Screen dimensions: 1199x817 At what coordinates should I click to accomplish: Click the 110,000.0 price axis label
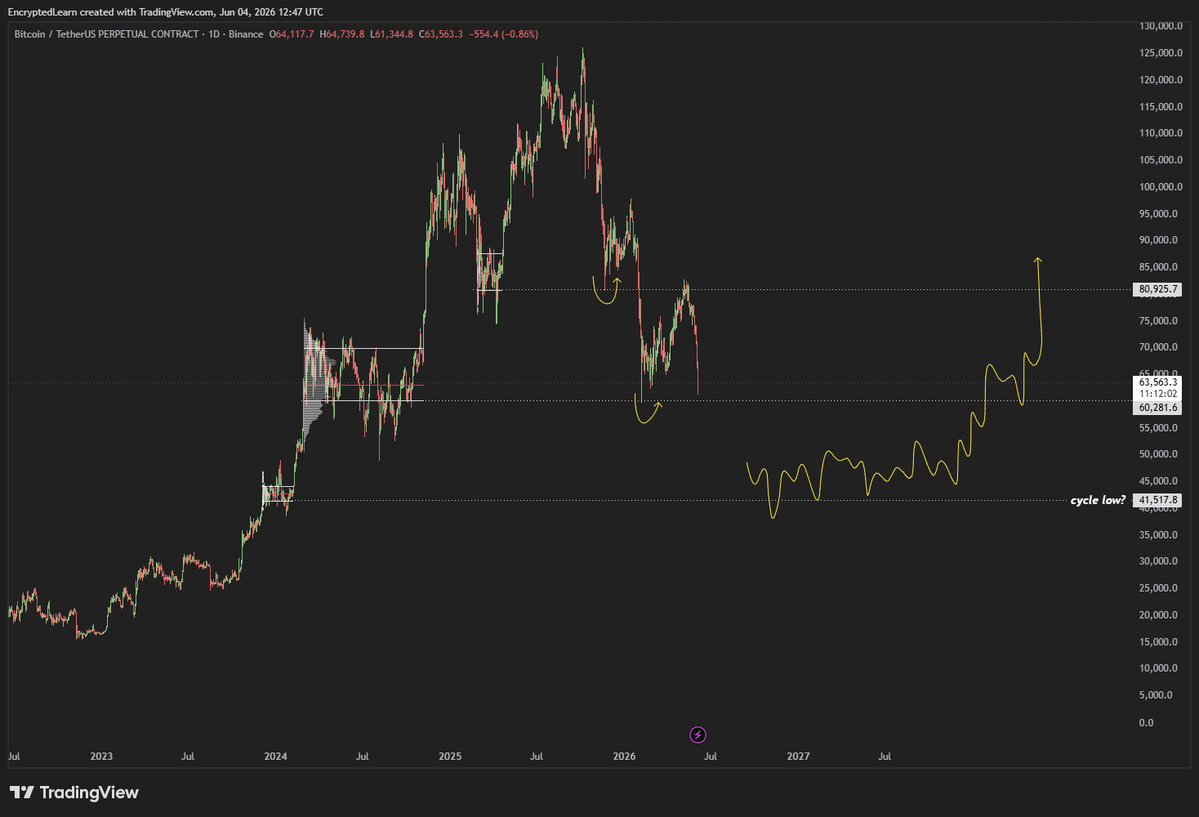click(x=1161, y=133)
